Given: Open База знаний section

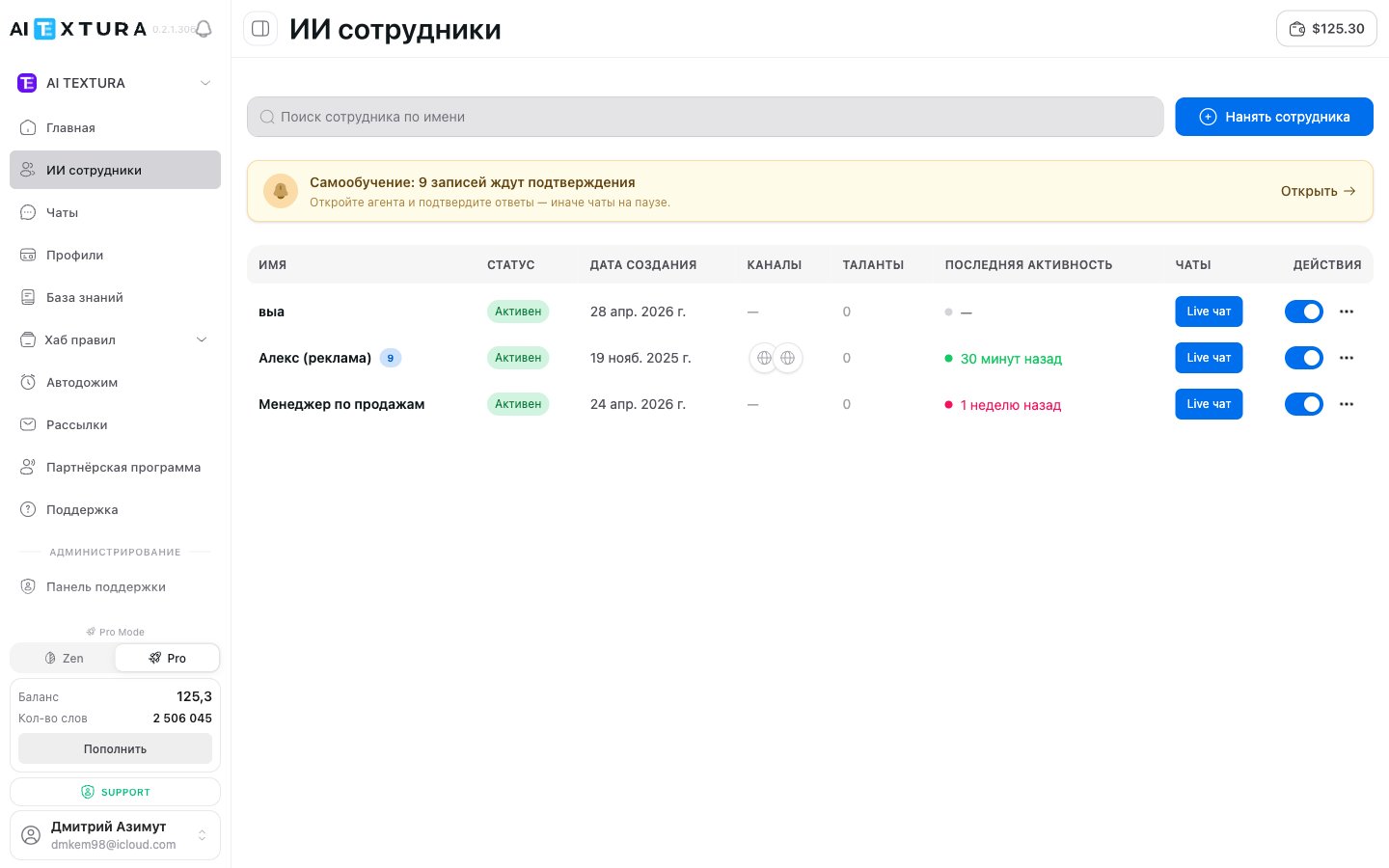Looking at the screenshot, I should (115, 297).
